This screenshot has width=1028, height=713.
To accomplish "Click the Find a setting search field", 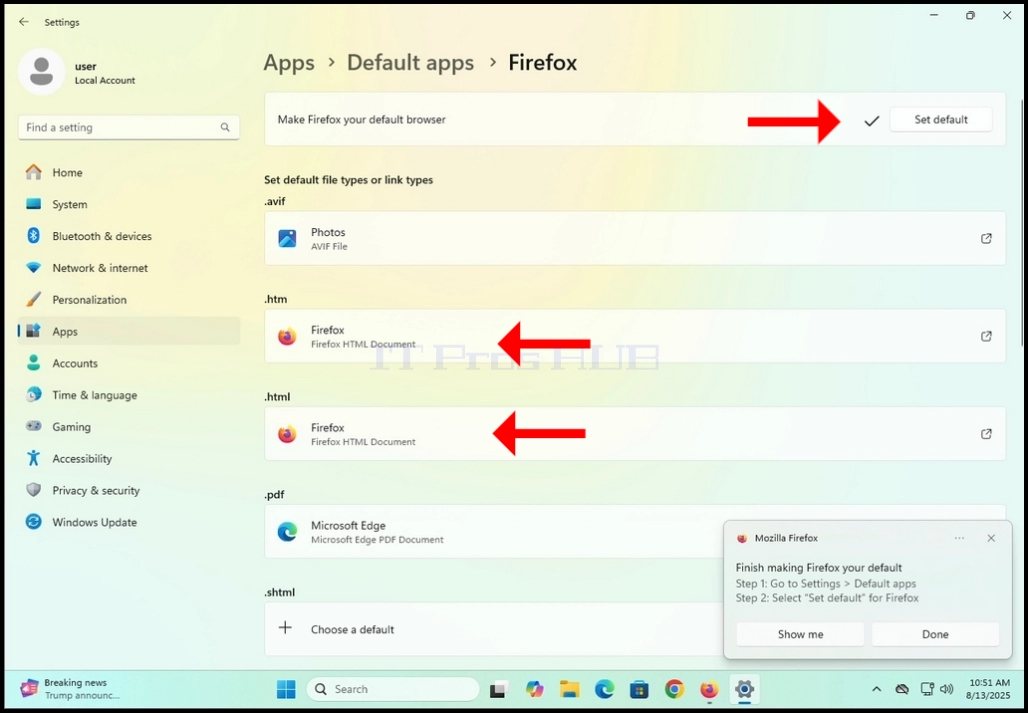I will tap(129, 128).
